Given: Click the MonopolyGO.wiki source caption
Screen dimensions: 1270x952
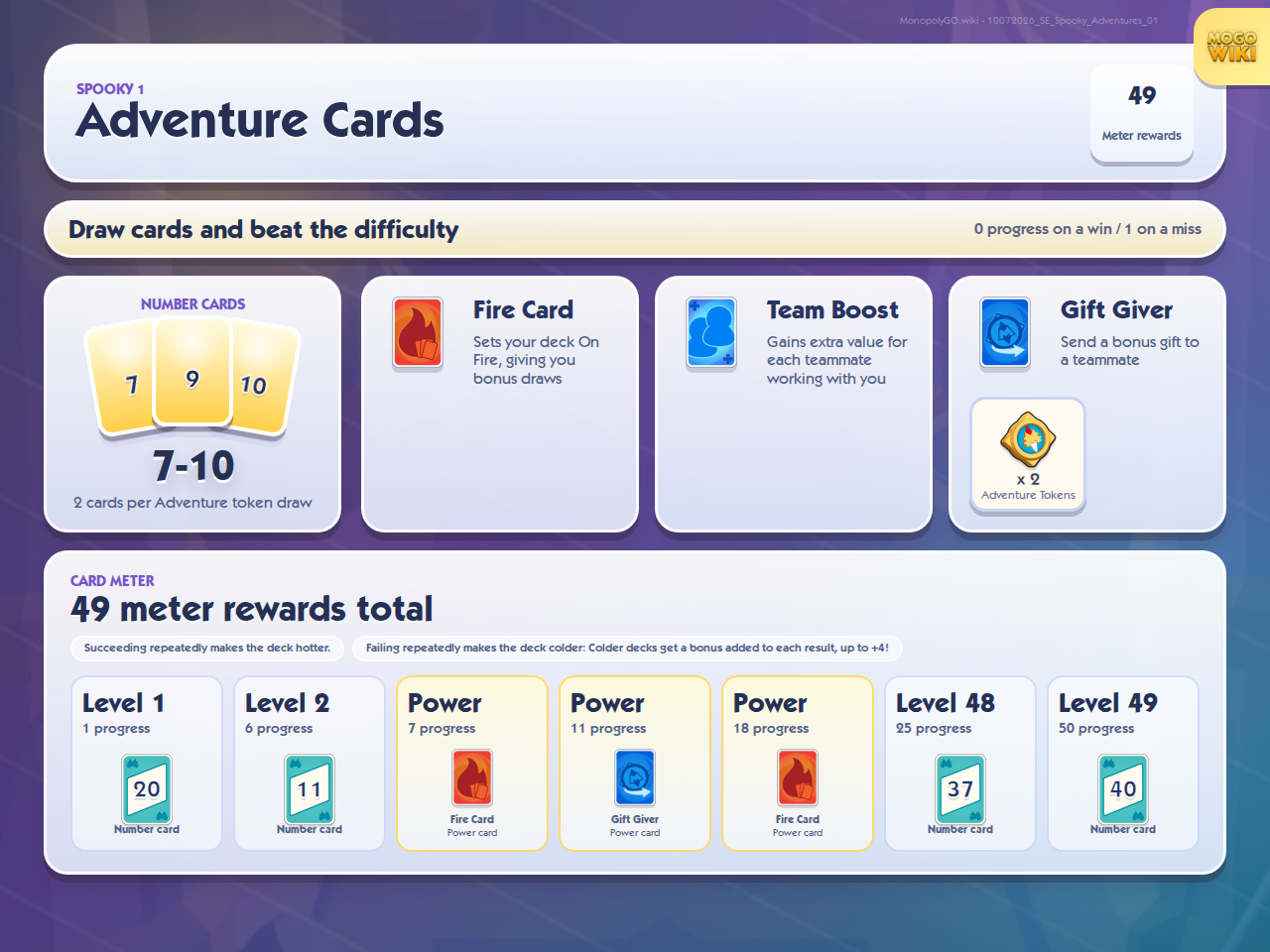Looking at the screenshot, I should point(1028,21).
